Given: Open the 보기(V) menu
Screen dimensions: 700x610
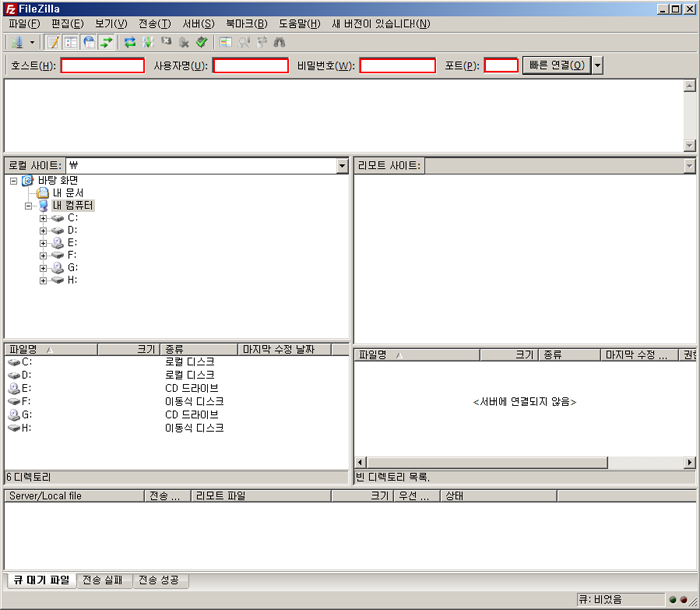Looking at the screenshot, I should 111,24.
